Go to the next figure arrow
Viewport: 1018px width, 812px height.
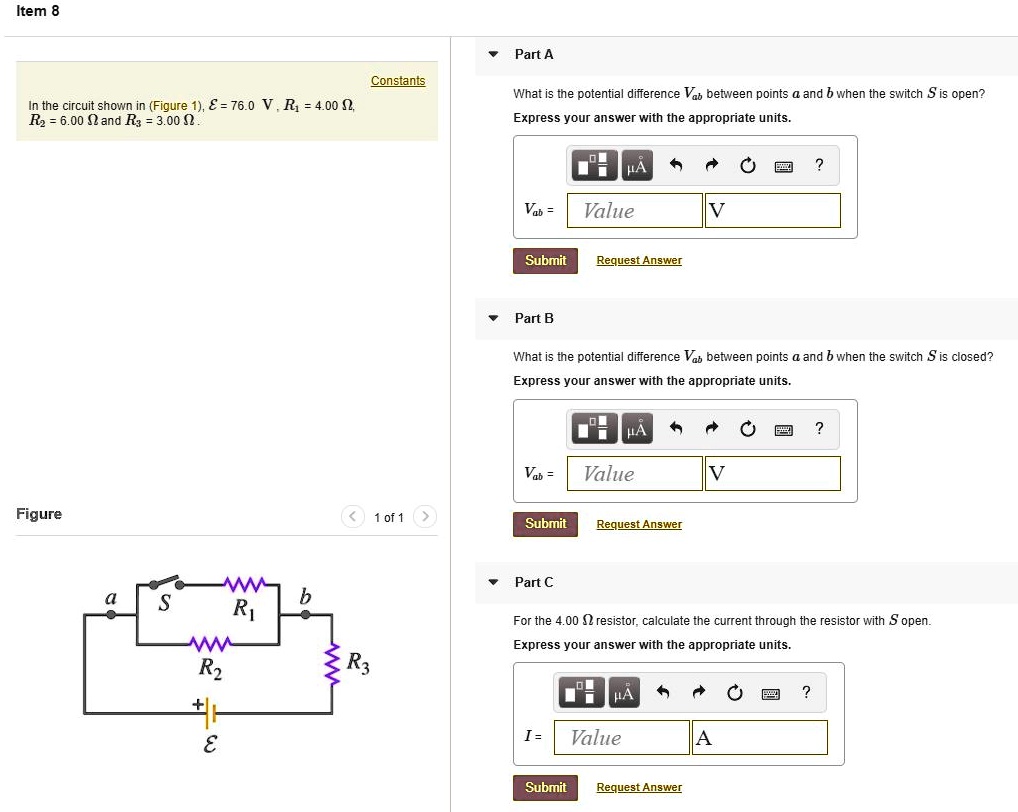coord(426,517)
